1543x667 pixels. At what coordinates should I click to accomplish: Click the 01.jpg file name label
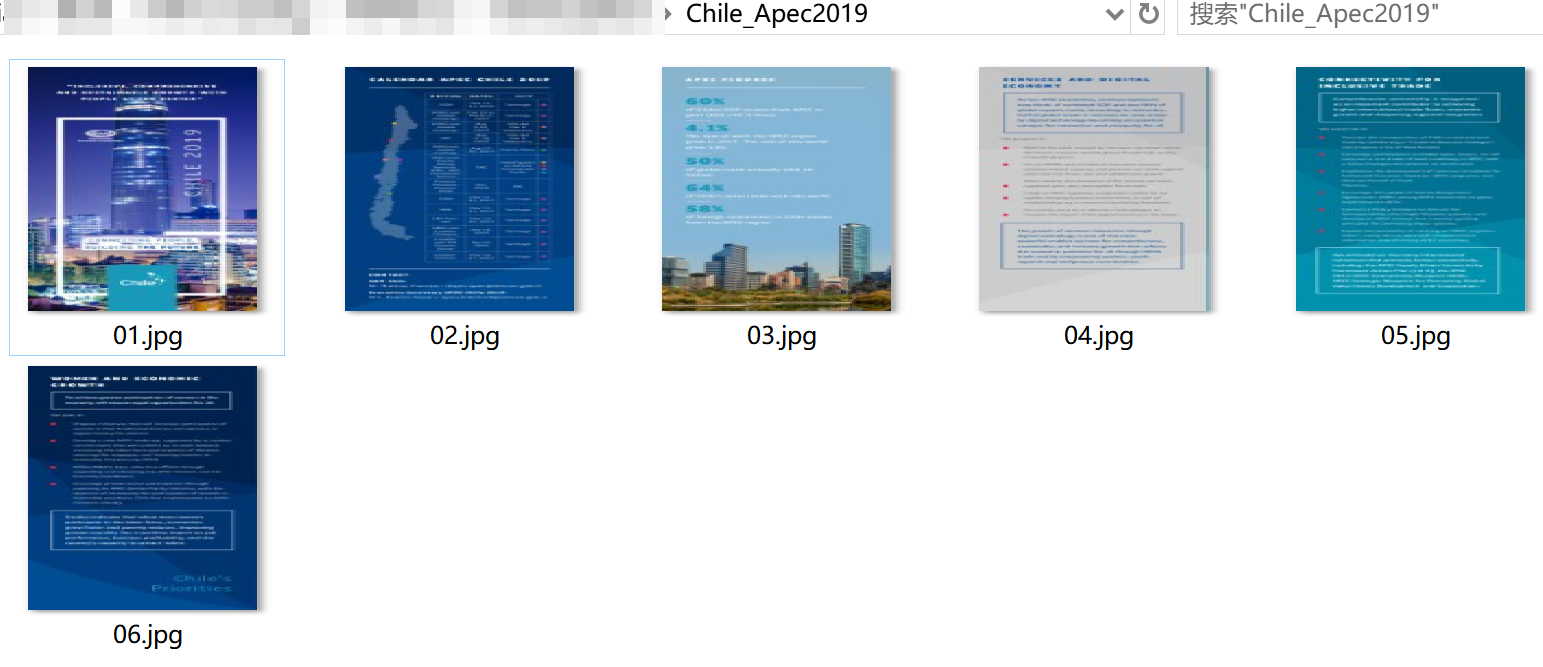point(147,336)
